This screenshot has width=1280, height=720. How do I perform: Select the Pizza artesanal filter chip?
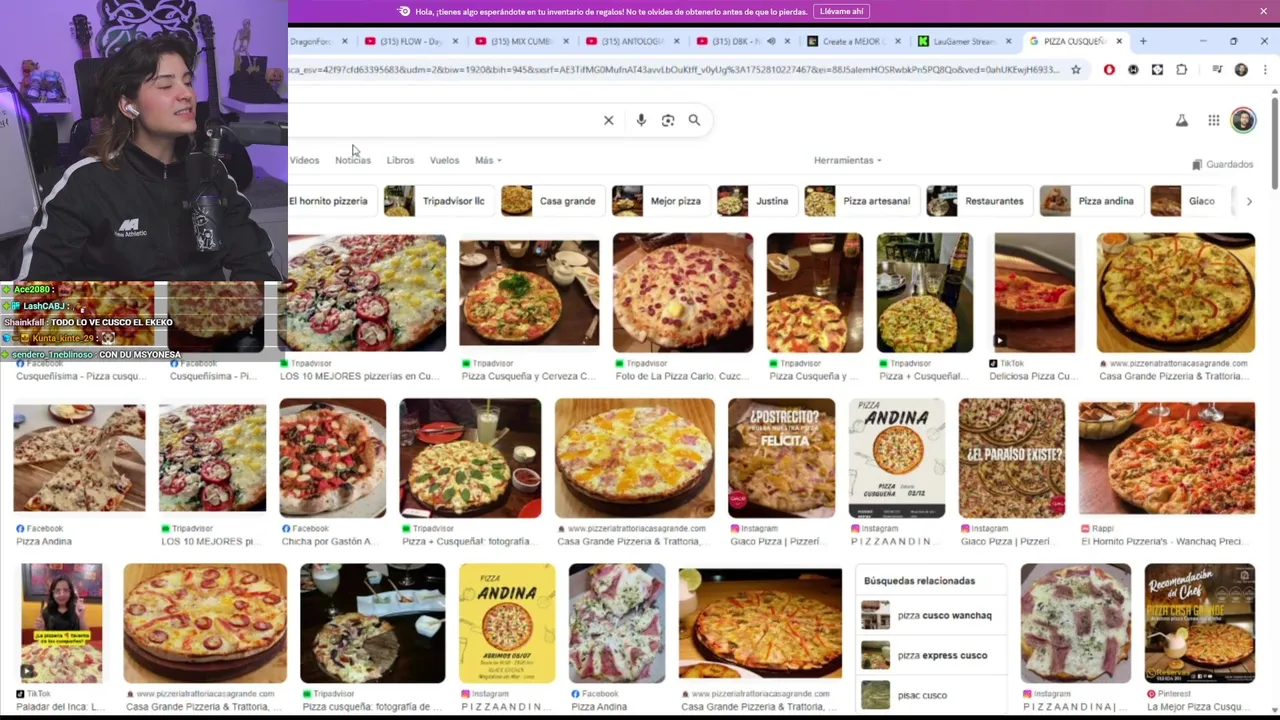(x=862, y=201)
